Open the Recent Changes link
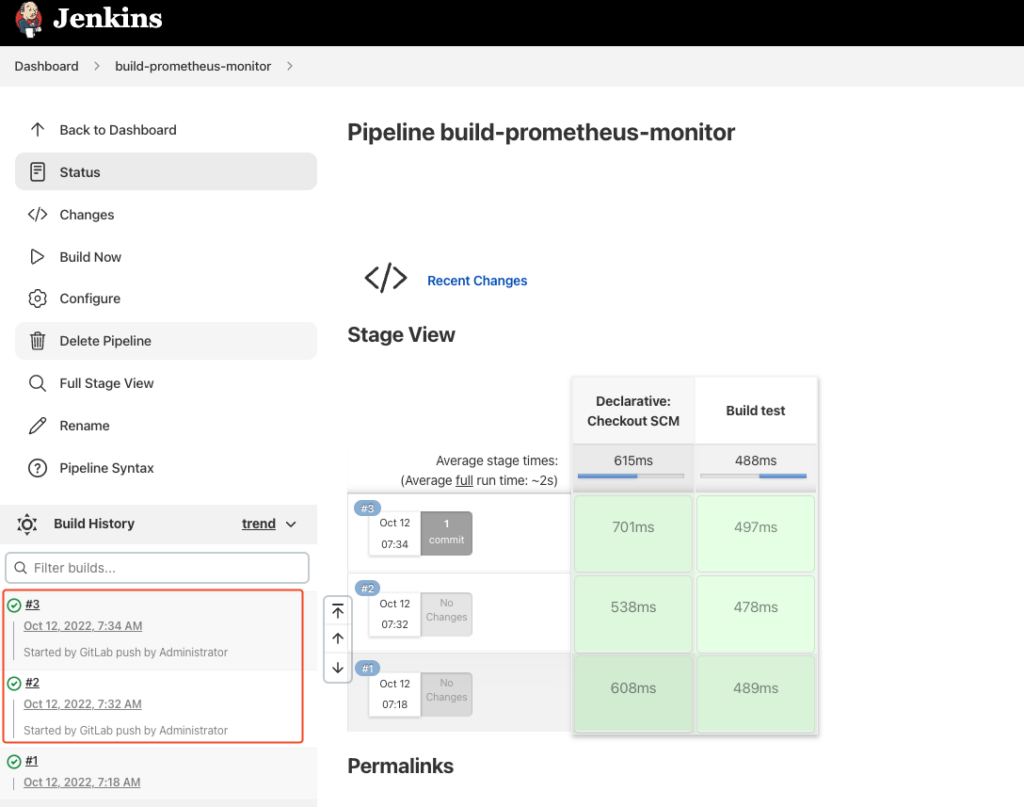Viewport: 1024px width, 807px height. (477, 281)
